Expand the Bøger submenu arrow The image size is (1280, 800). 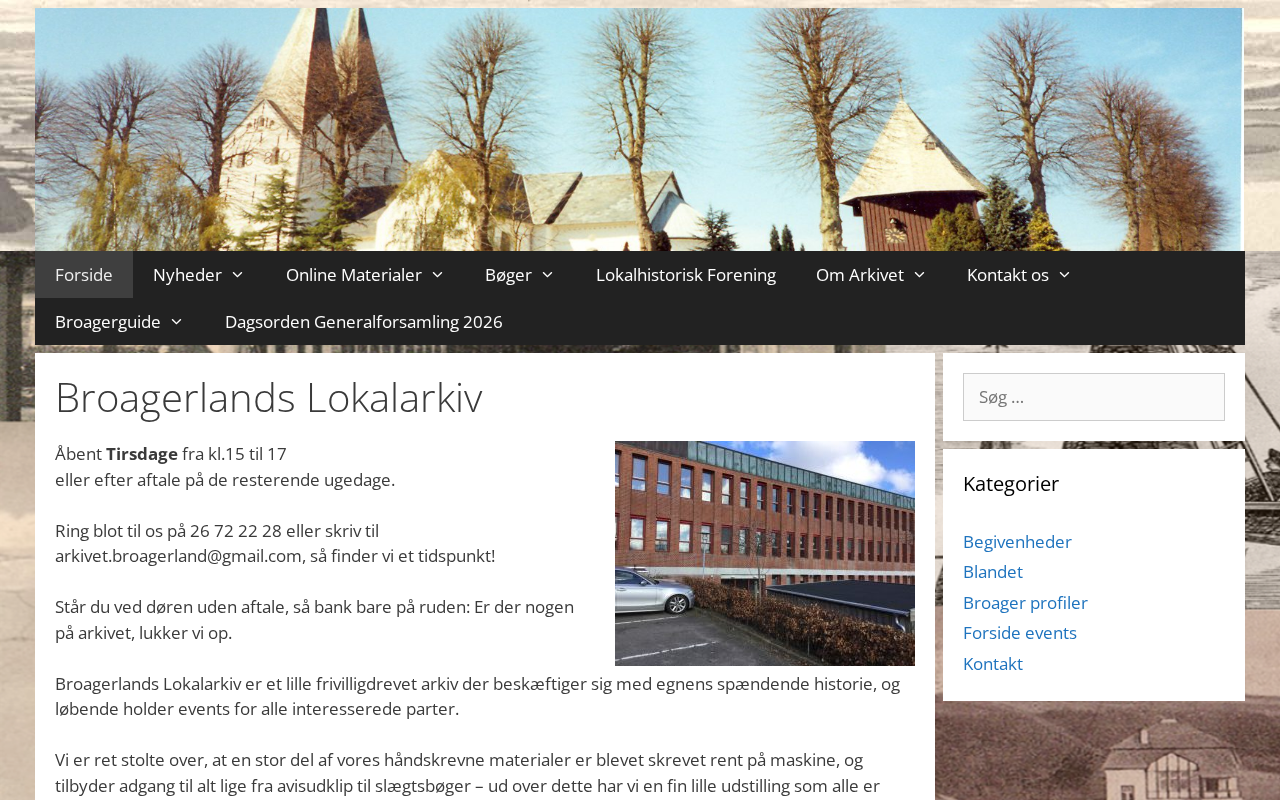[547, 275]
